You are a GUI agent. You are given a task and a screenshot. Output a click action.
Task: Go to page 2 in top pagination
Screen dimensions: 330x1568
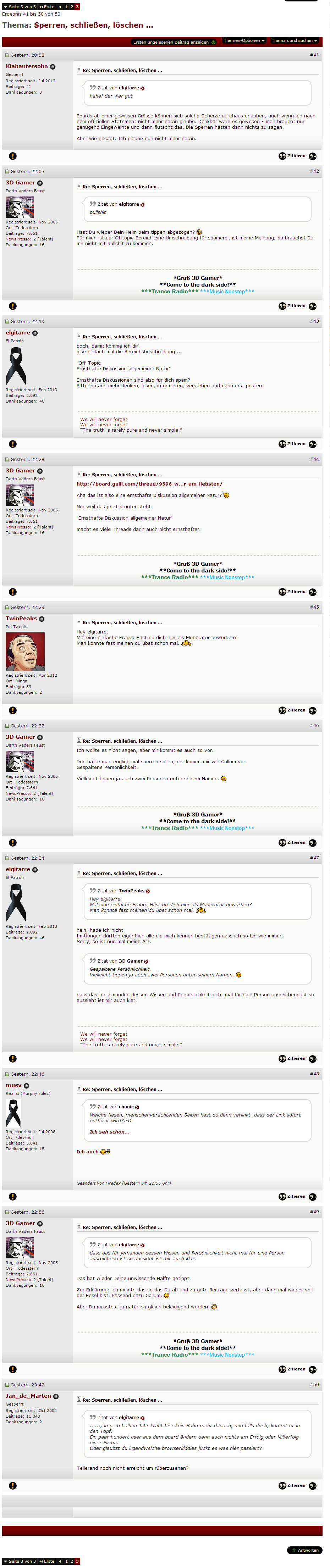(71, 7)
